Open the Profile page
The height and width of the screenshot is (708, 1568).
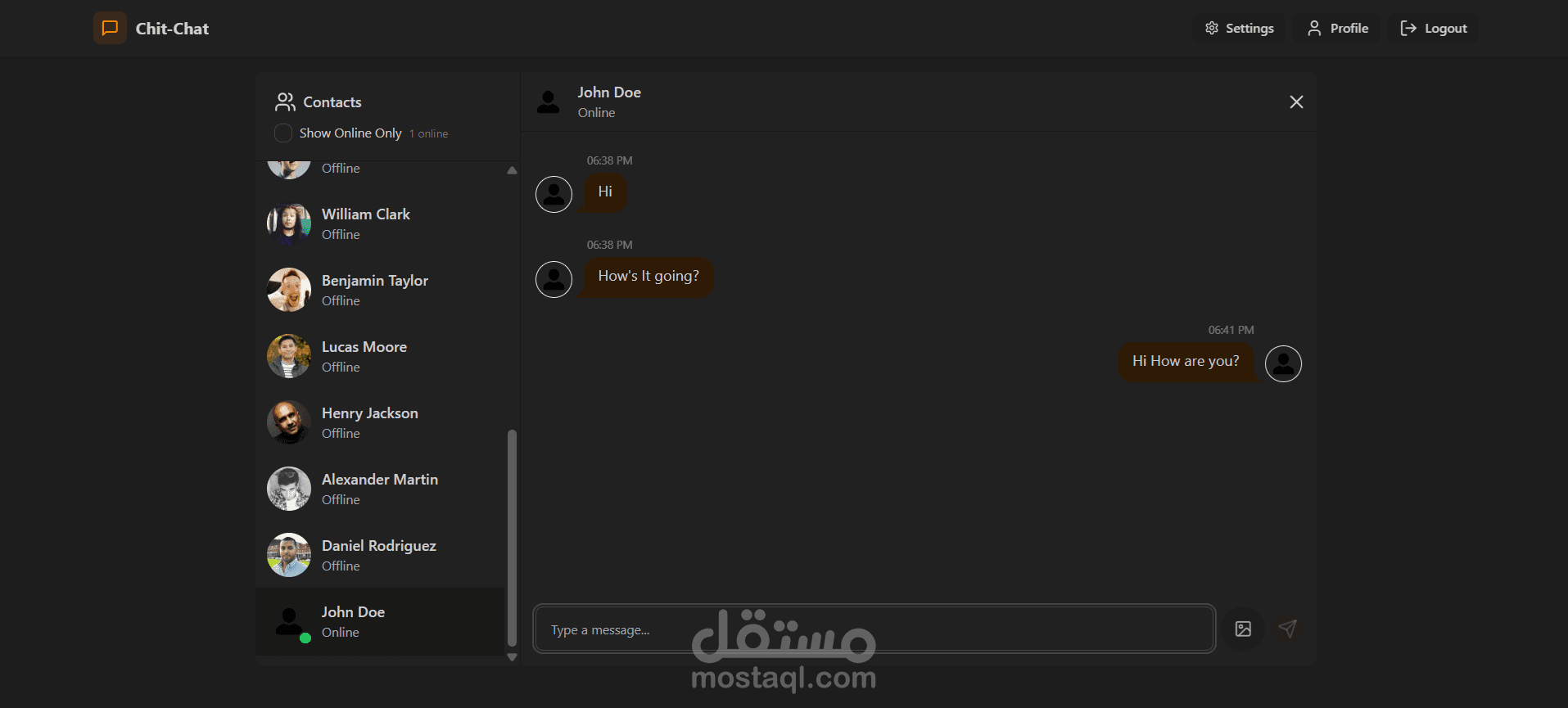[1337, 29]
